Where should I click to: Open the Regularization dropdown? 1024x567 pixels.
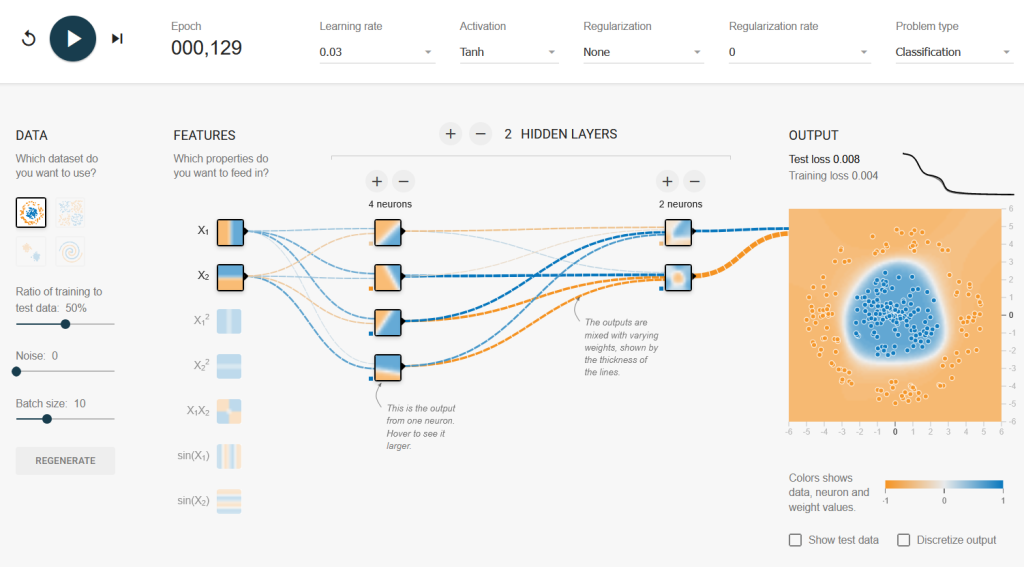(x=643, y=52)
